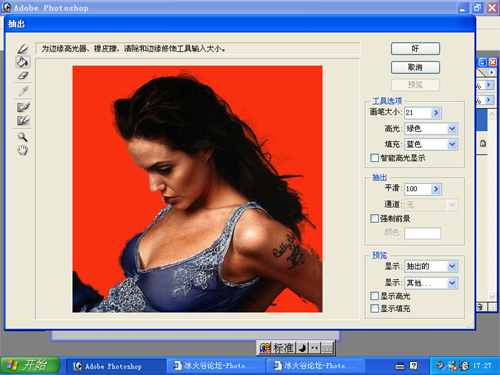
Task: Click the 取消 button
Action: tap(415, 68)
